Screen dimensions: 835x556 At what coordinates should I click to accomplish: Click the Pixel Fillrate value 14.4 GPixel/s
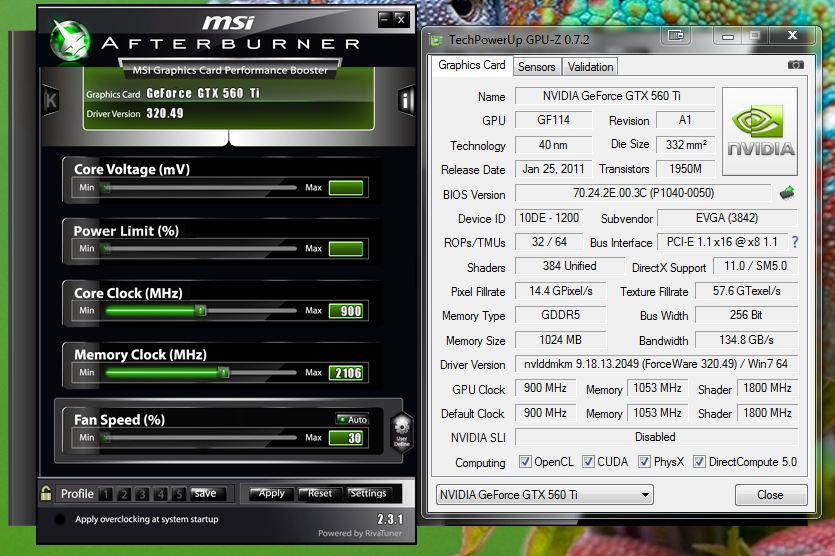pos(561,291)
